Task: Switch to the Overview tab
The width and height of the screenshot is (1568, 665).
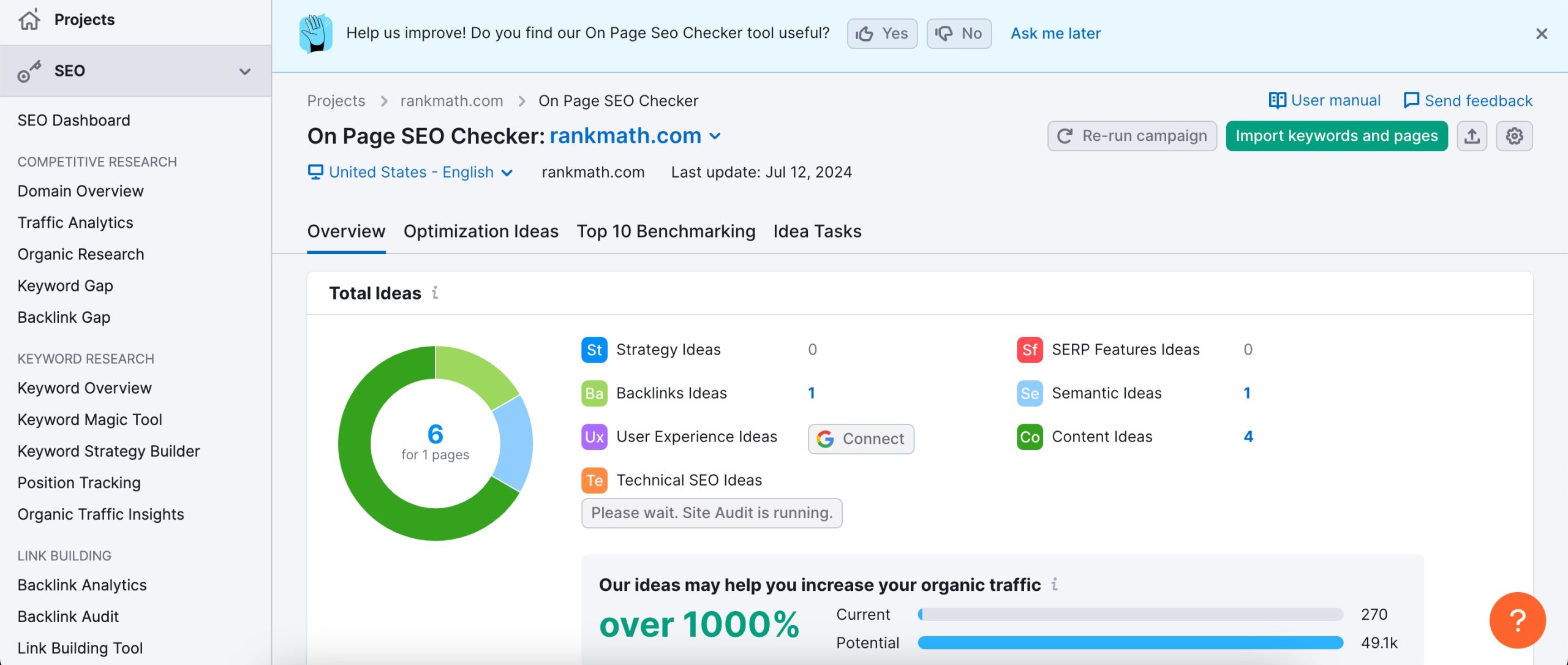Action: 346,231
